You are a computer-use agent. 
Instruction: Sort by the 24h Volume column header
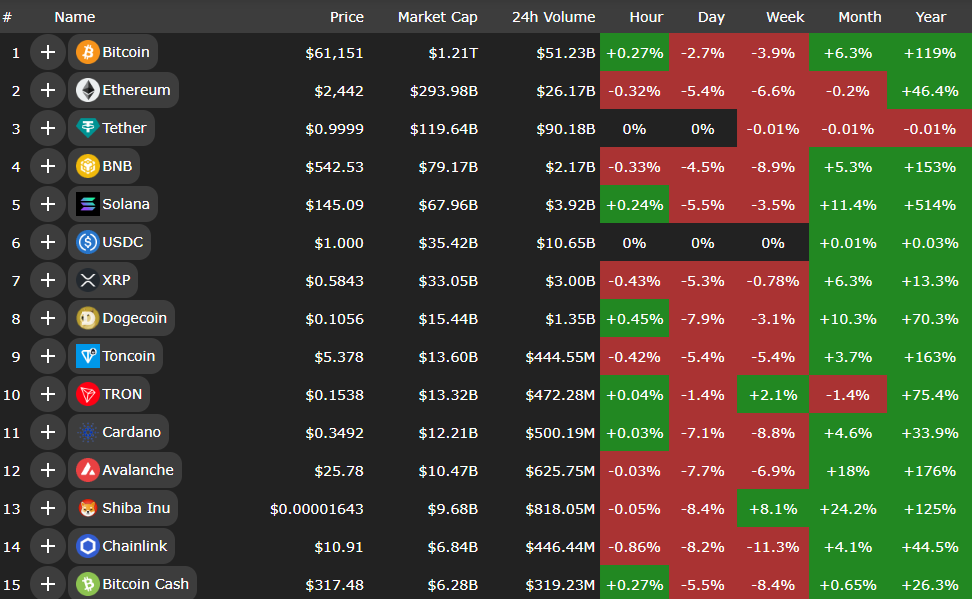pos(553,17)
